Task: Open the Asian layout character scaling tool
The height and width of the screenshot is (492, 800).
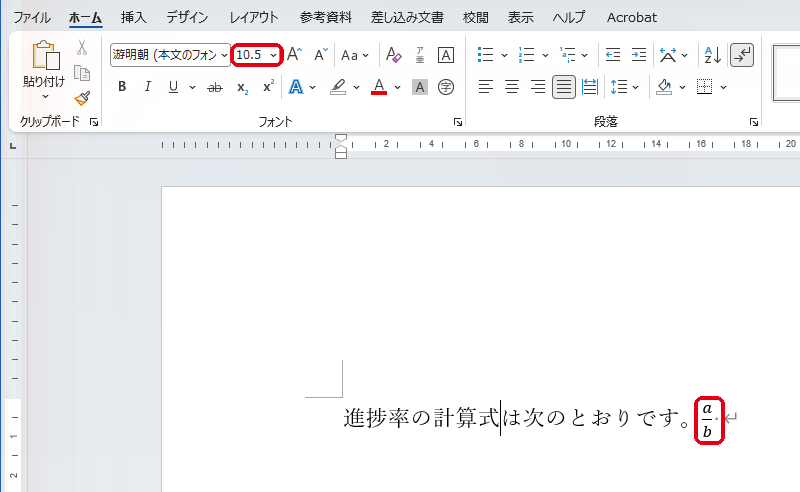Action: pyautogui.click(x=668, y=55)
